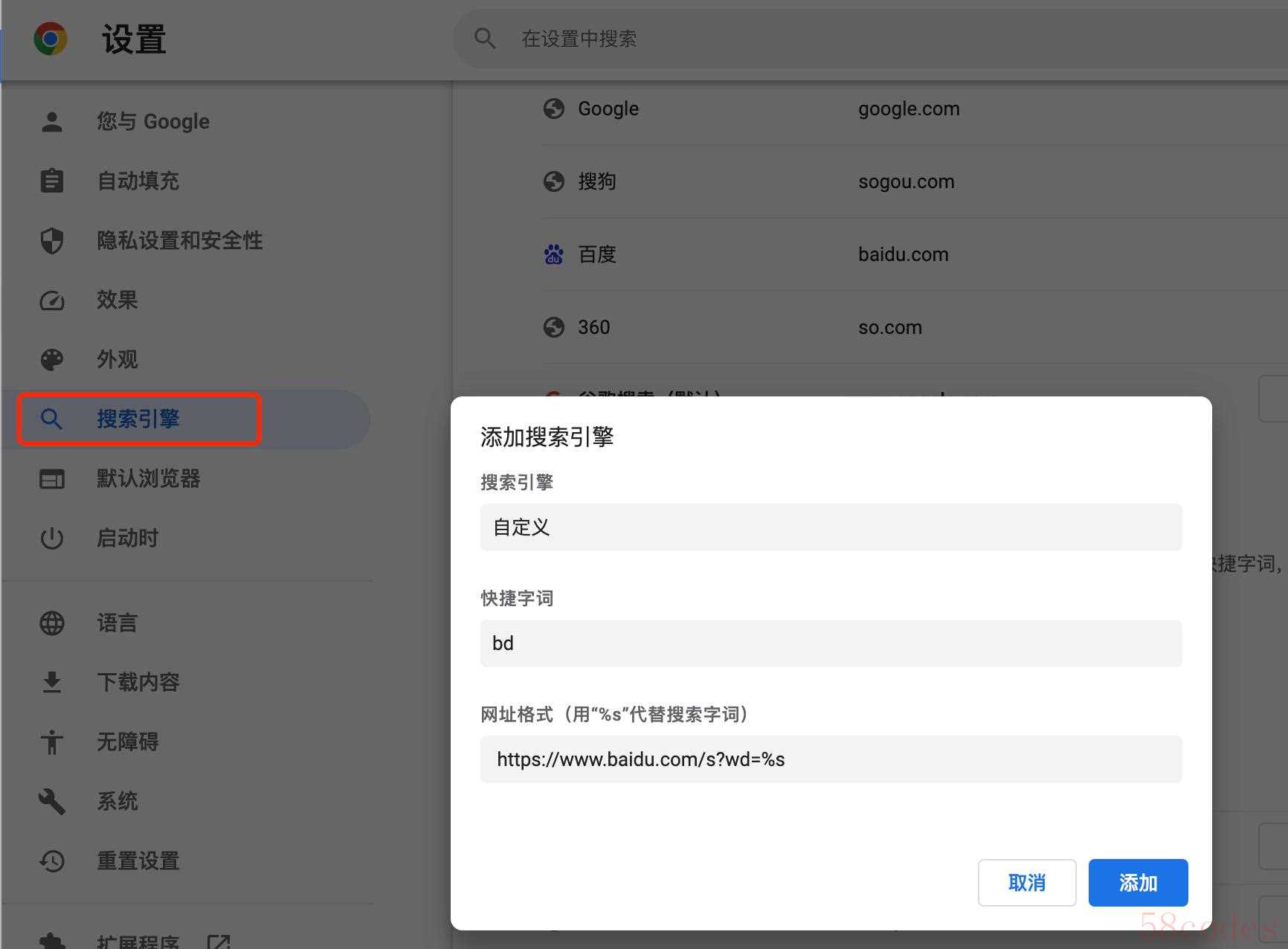
Task: Click the person icon beside 您与 Google
Action: (x=52, y=121)
